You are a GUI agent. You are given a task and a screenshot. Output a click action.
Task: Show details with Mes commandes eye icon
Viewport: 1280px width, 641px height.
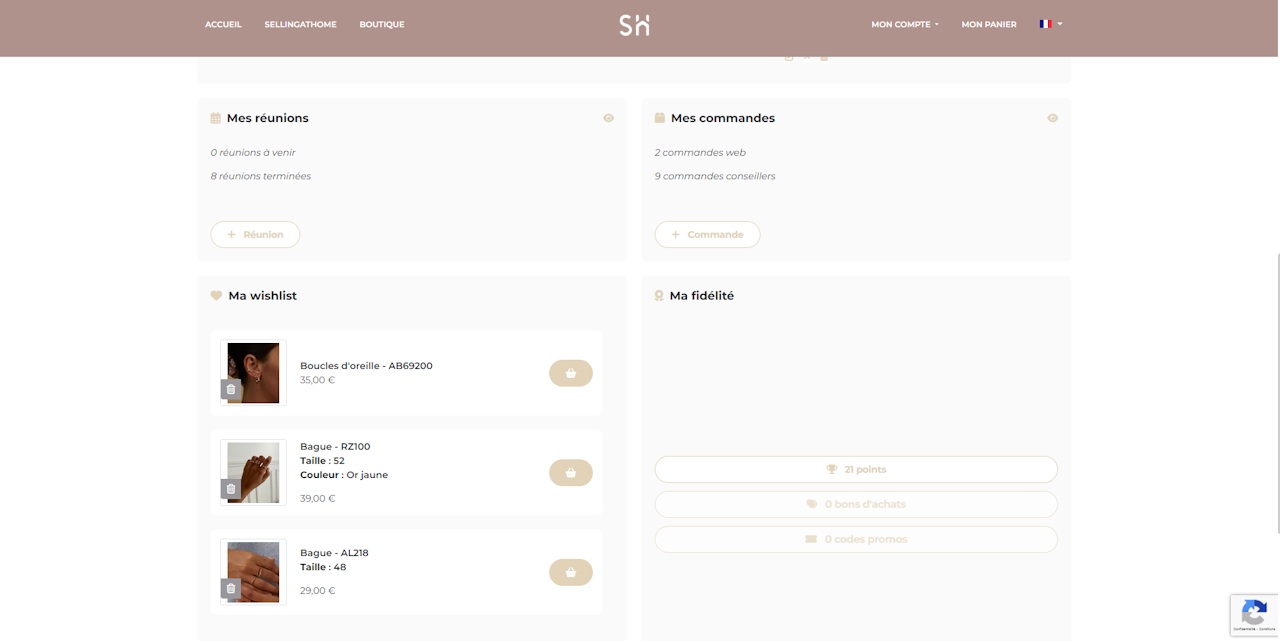pos(1052,118)
